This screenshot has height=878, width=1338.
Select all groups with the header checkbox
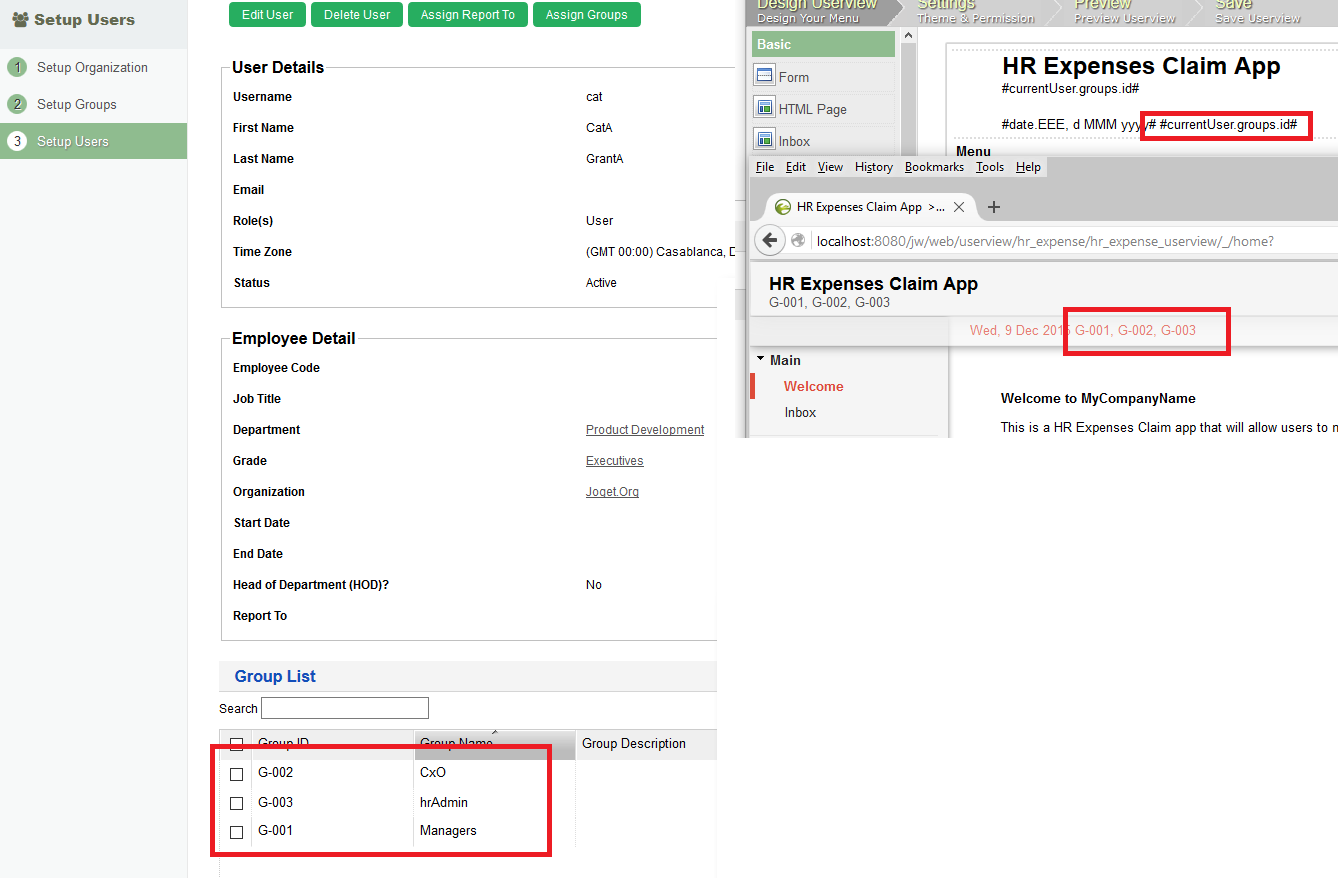[237, 744]
